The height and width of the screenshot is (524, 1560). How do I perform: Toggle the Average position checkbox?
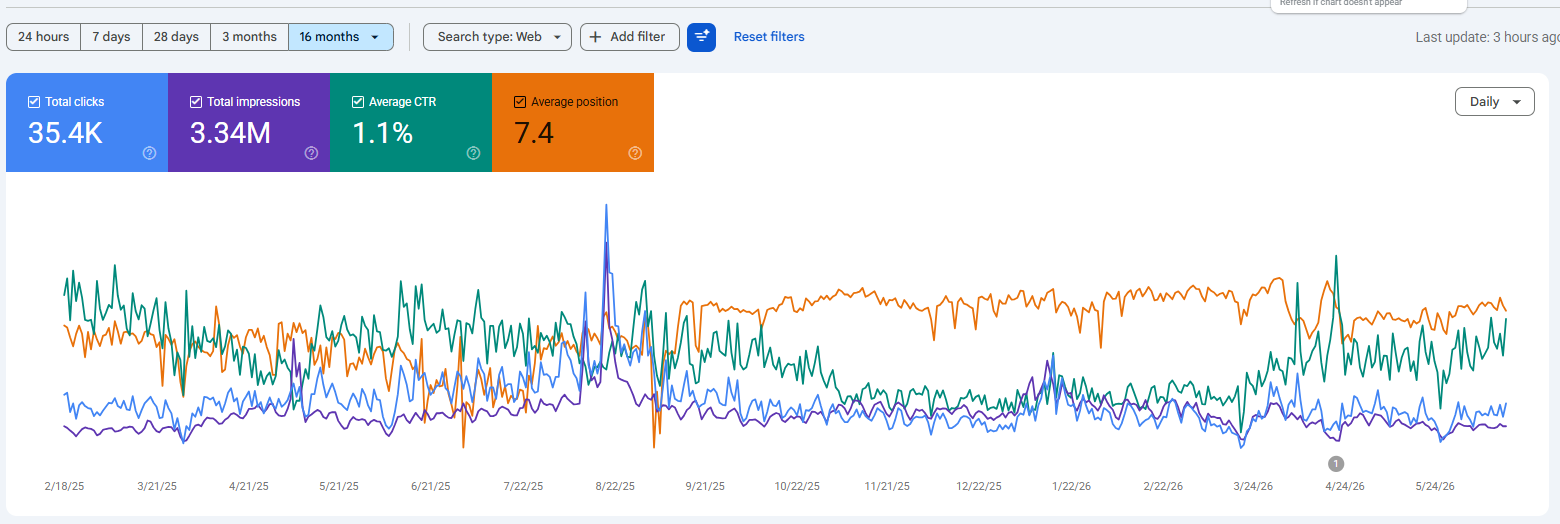[520, 102]
